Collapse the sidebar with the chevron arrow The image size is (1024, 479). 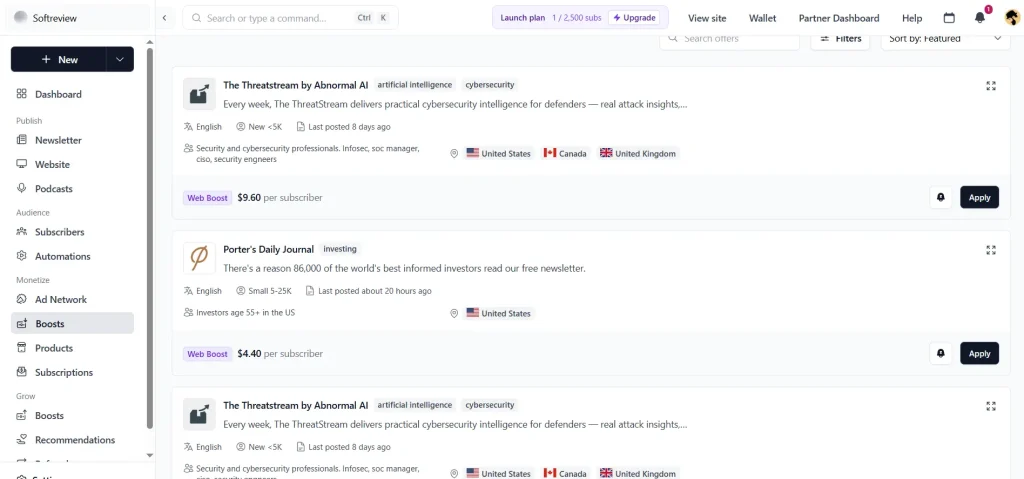(165, 18)
